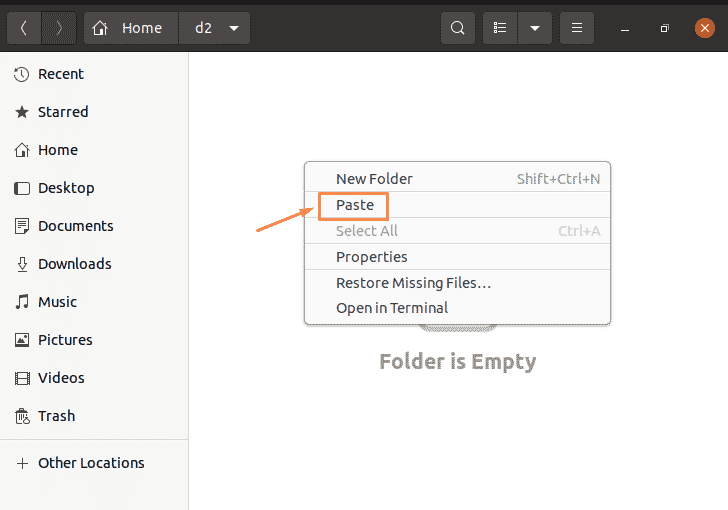Click the Home icon in path bar
728x510 pixels.
(x=100, y=28)
